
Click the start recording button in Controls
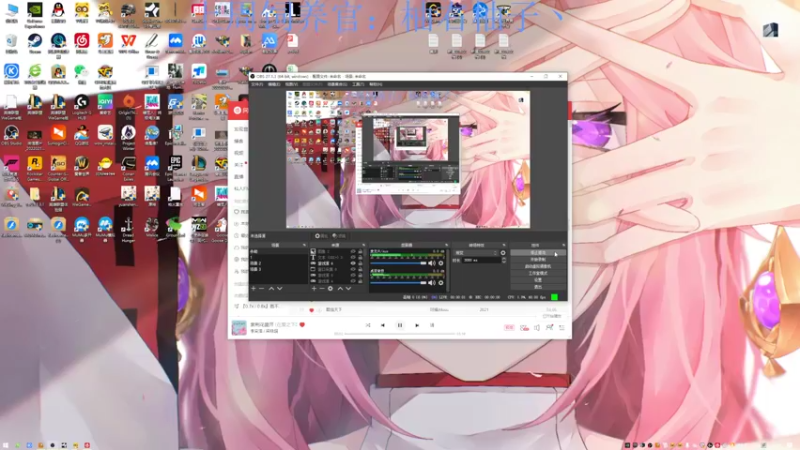point(538,259)
